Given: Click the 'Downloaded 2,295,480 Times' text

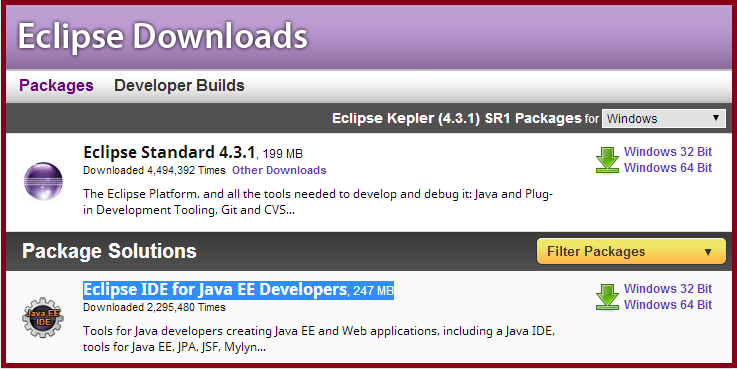Looking at the screenshot, I should 154,307.
